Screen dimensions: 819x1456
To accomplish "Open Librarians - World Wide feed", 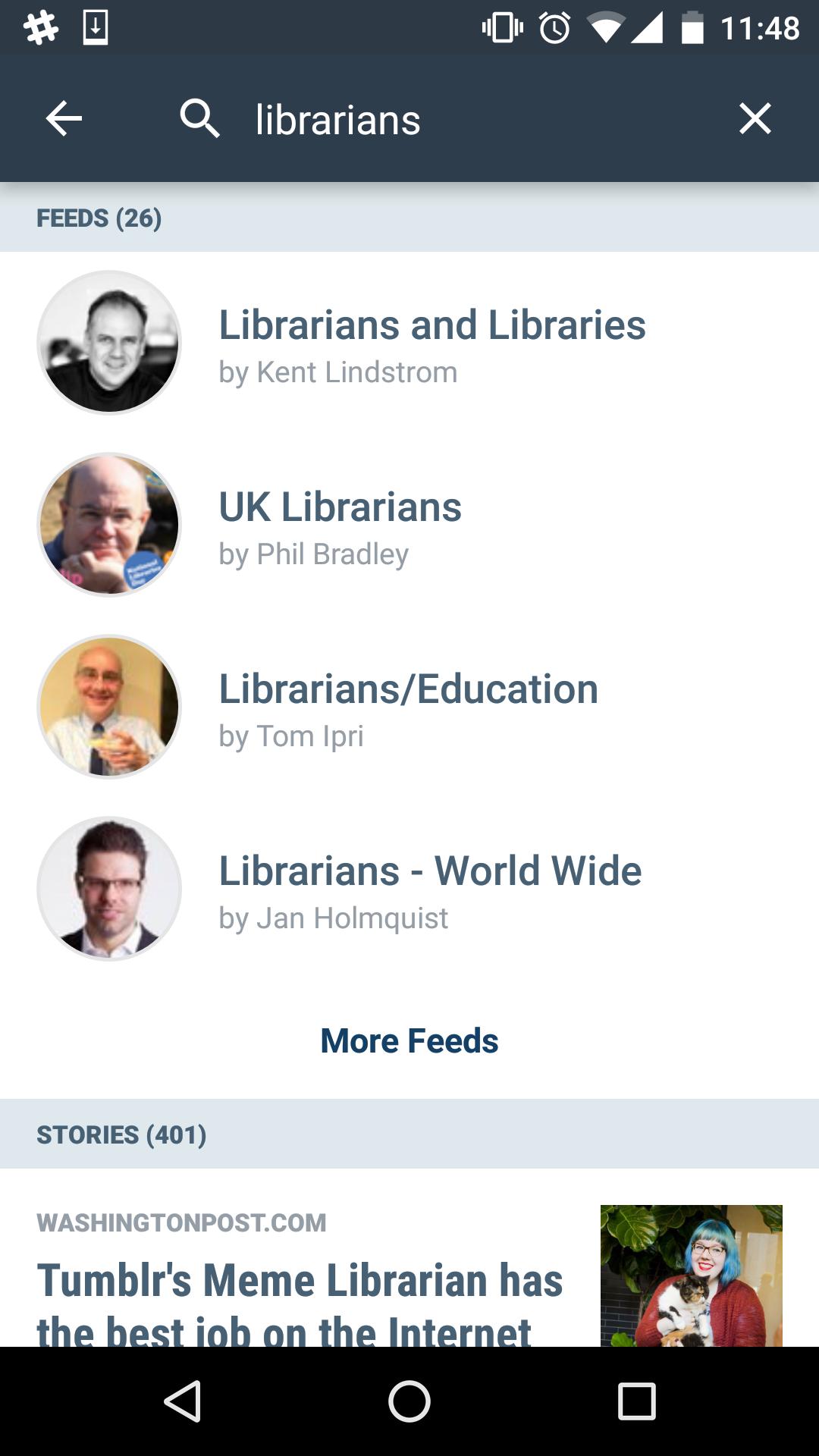I will 409,889.
